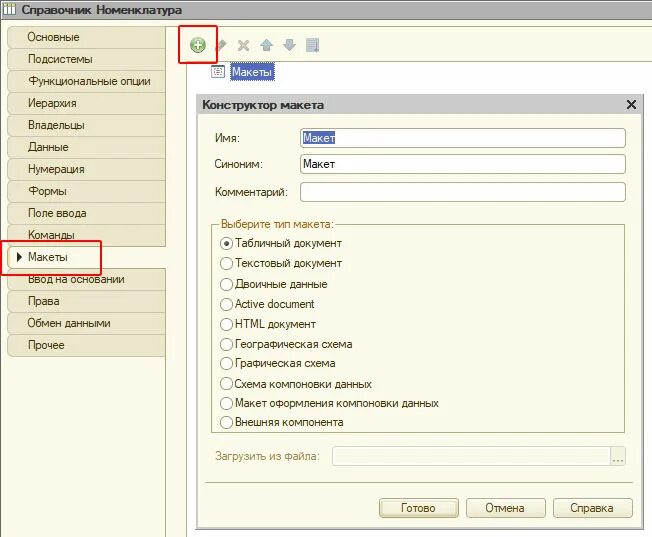The height and width of the screenshot is (537, 652).
Task: Click the Комментарий input field
Action: [x=463, y=192]
